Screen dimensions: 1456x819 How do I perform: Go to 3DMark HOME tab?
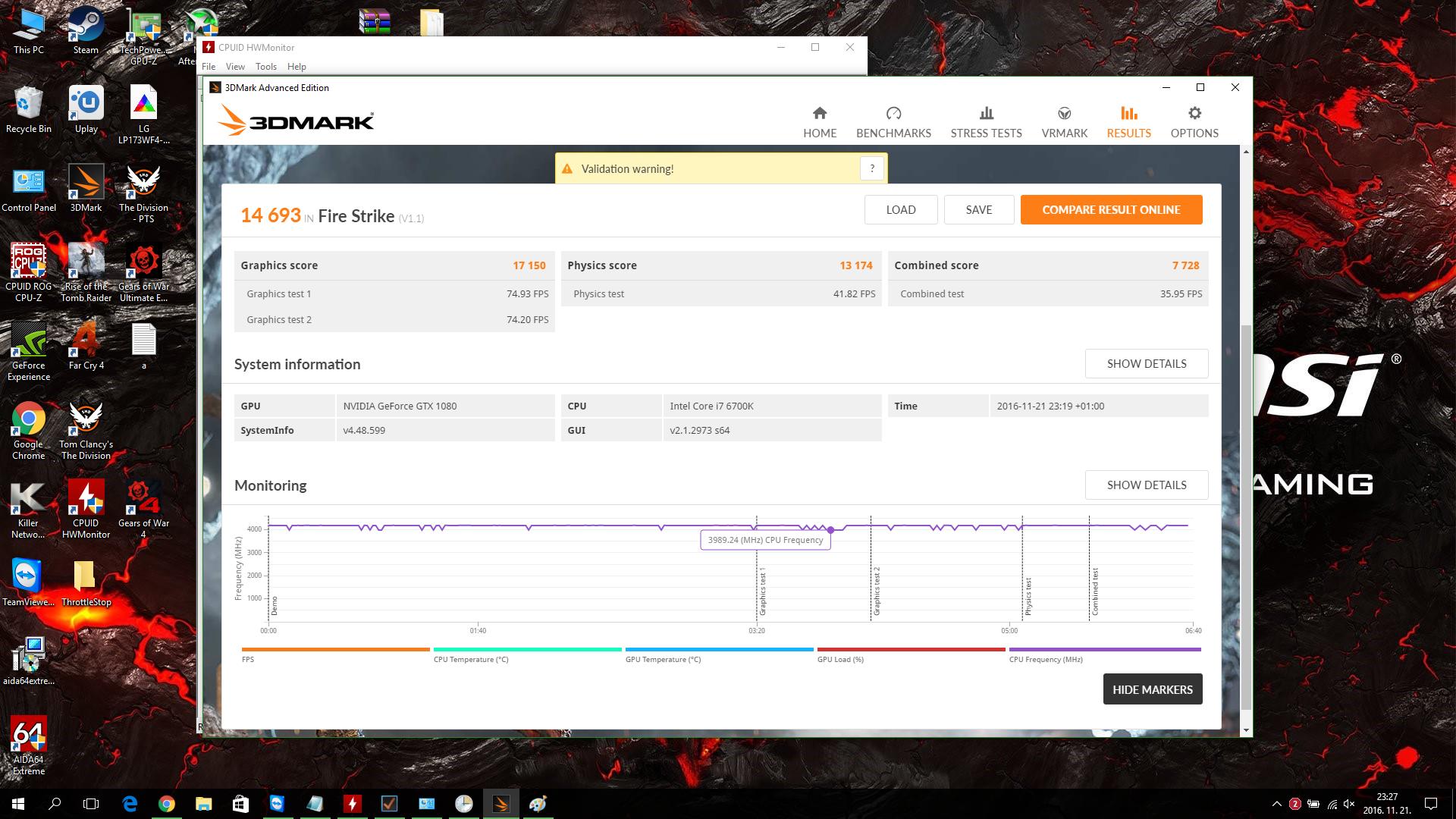(x=820, y=122)
